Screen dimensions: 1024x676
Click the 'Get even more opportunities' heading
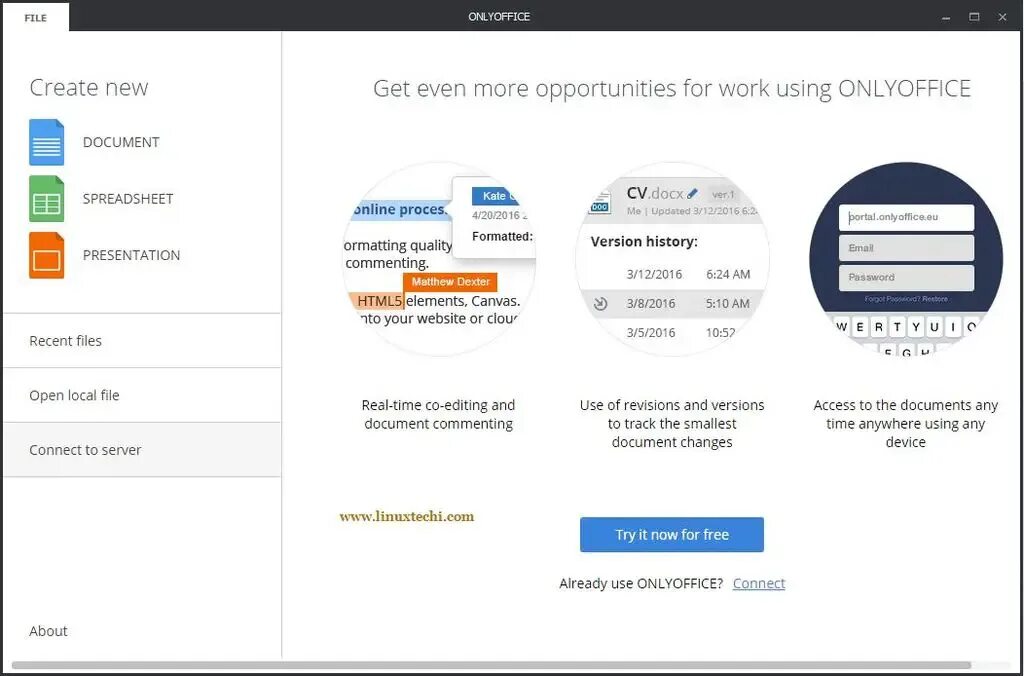tap(672, 88)
